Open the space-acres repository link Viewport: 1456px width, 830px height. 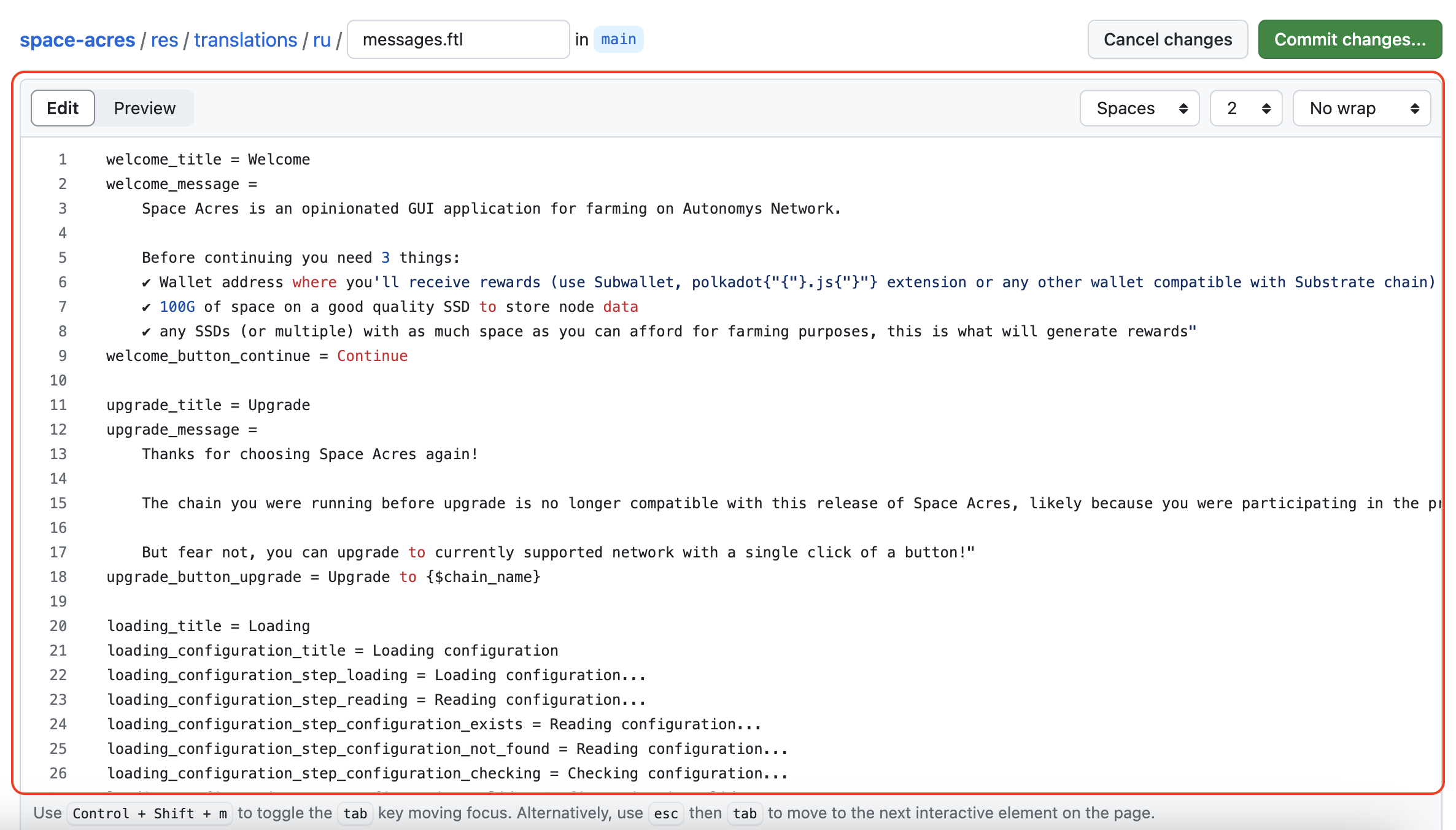point(77,40)
